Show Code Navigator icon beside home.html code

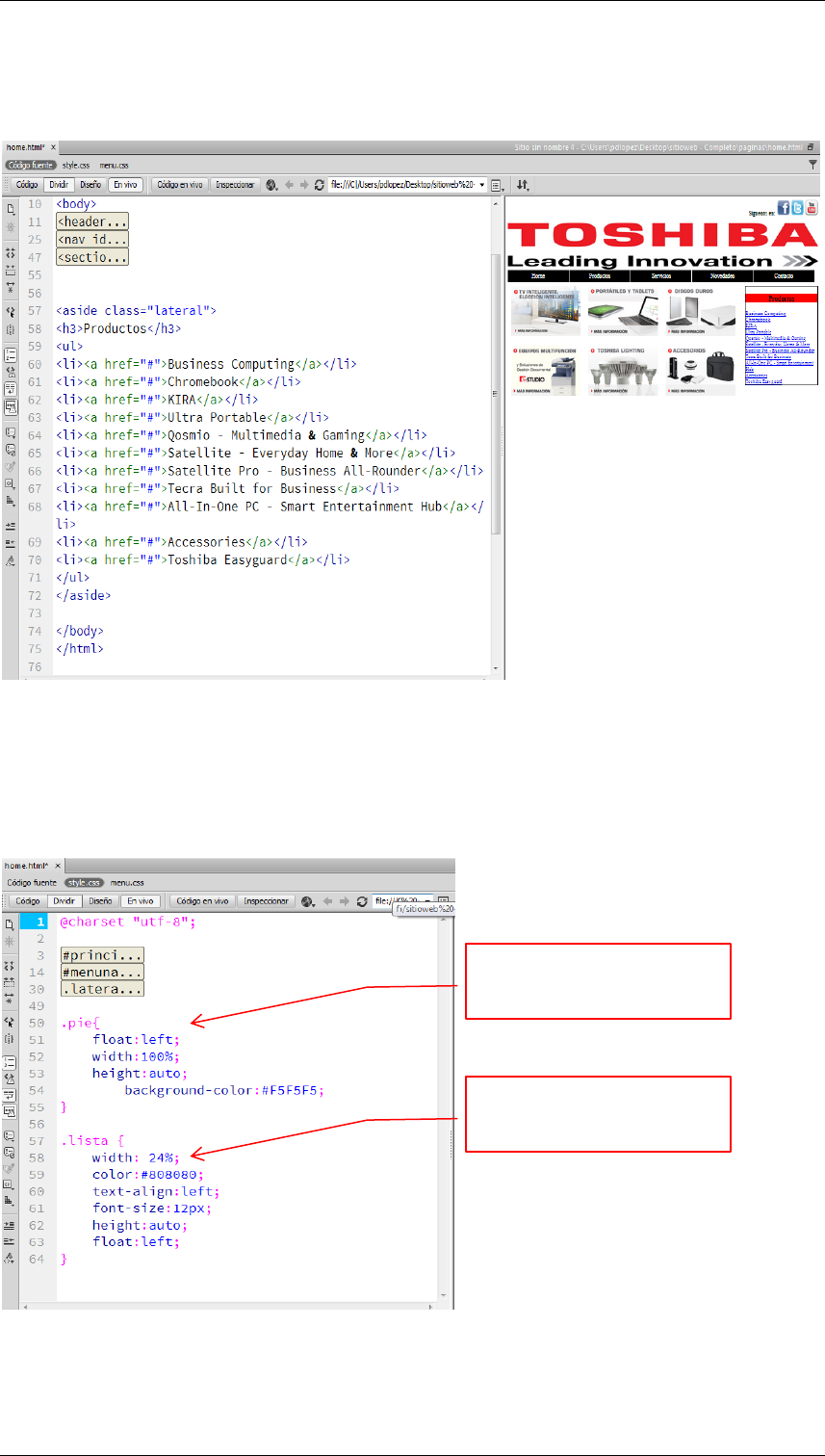coord(11,228)
